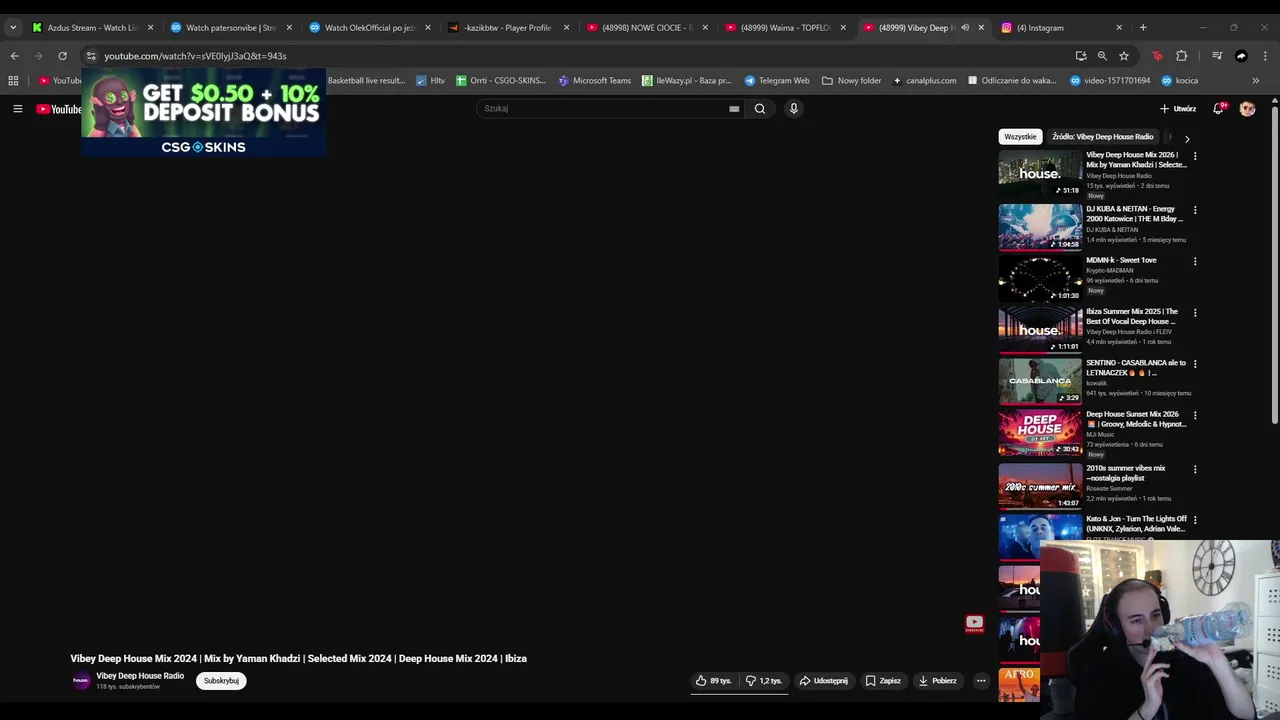1280x720 pixels.
Task: Open the YouTube guide hamburger menu
Action: tap(17, 109)
